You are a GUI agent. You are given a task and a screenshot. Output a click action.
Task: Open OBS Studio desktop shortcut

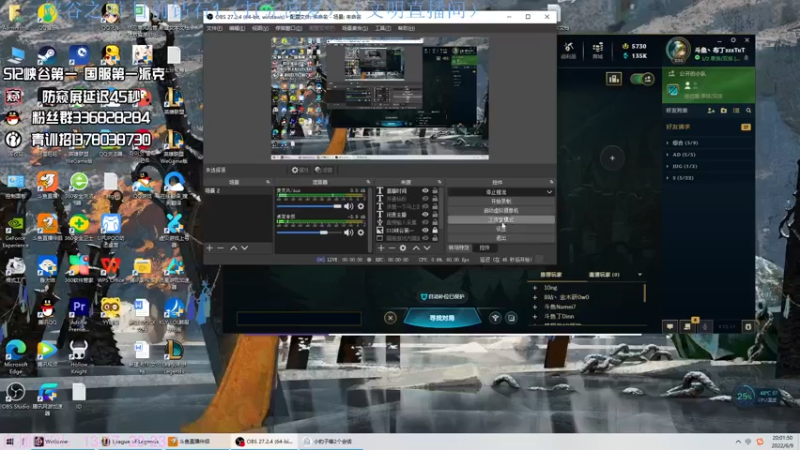point(15,396)
